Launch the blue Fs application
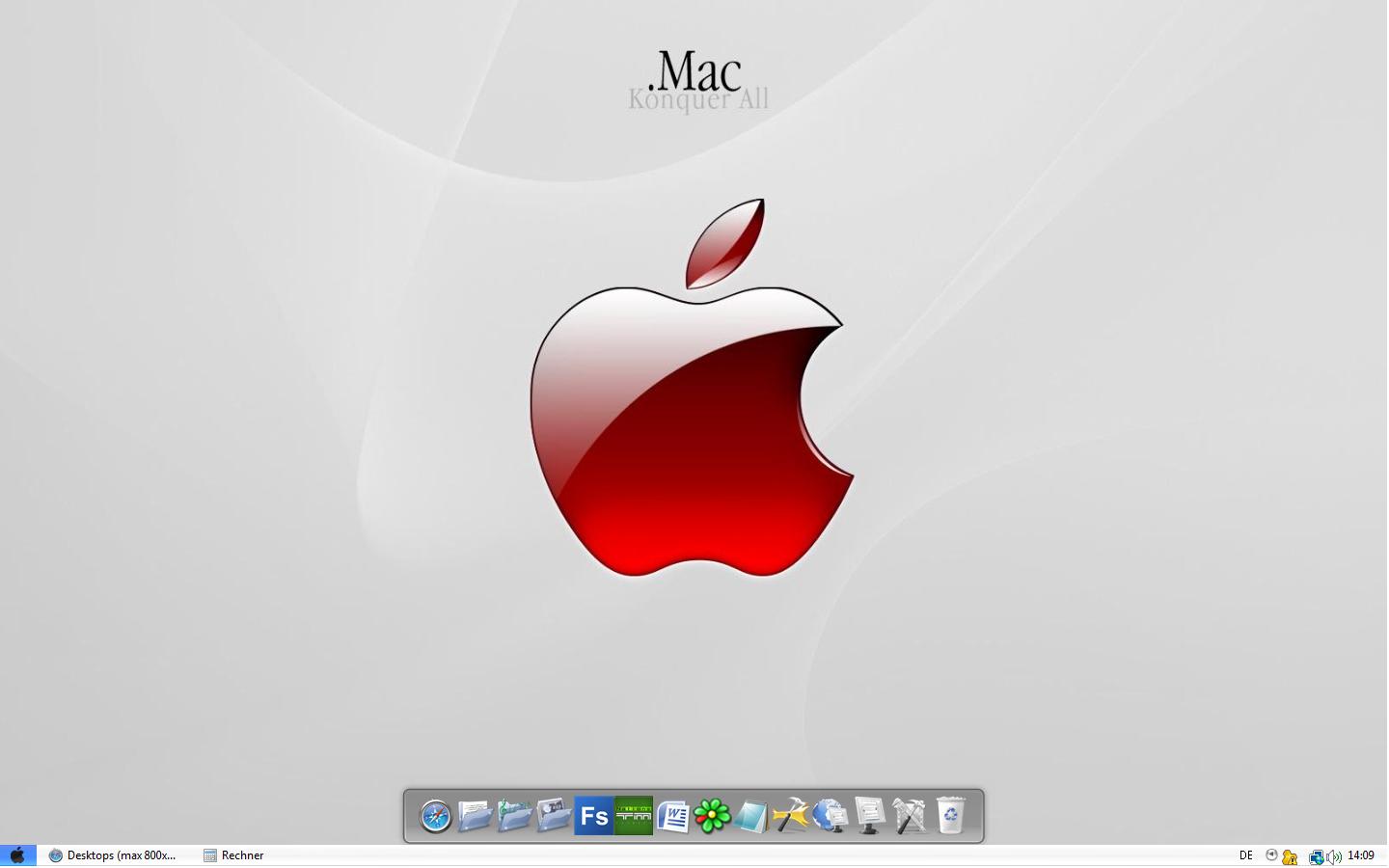 pyautogui.click(x=593, y=816)
